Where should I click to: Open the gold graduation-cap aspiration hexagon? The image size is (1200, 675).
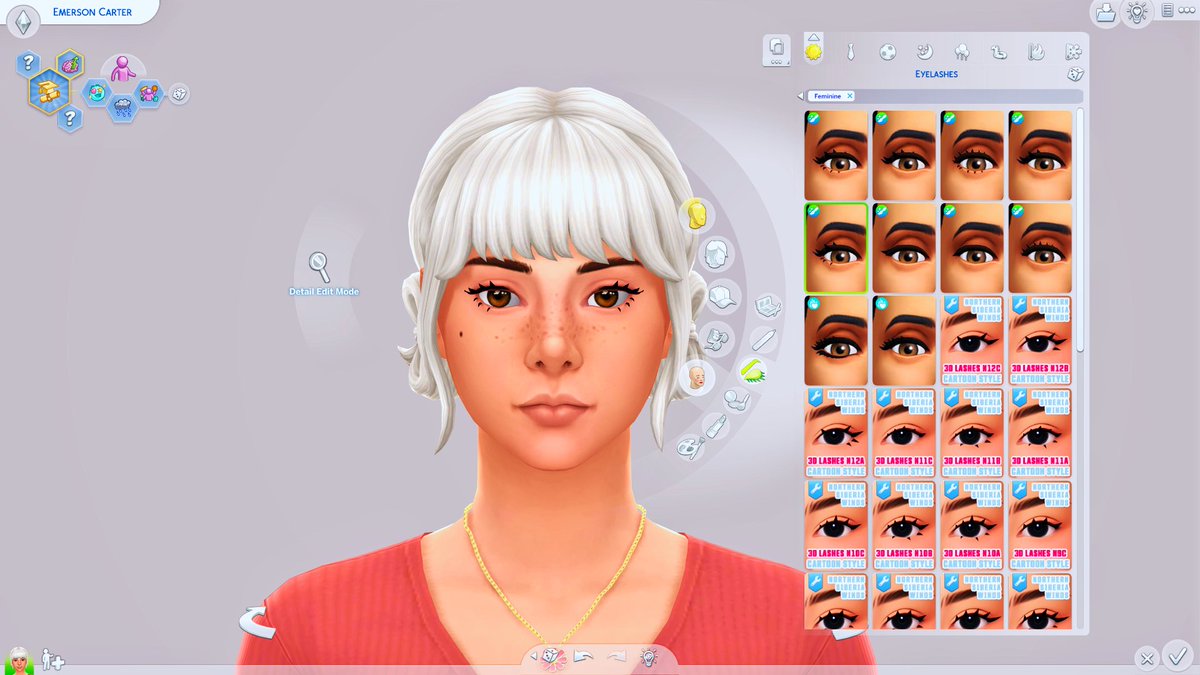(49, 92)
